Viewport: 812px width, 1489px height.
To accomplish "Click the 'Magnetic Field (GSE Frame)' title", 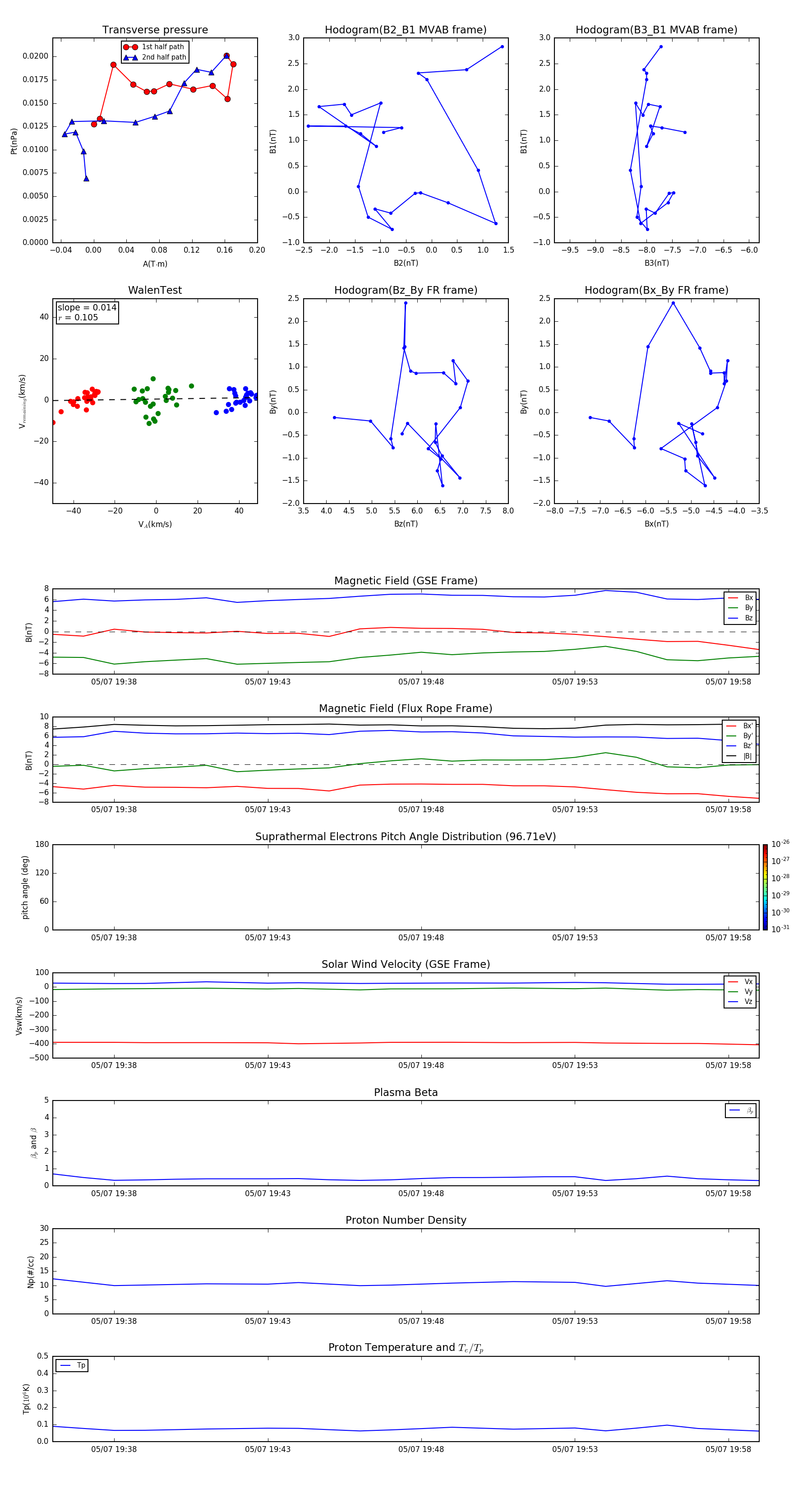I will tap(406, 581).
